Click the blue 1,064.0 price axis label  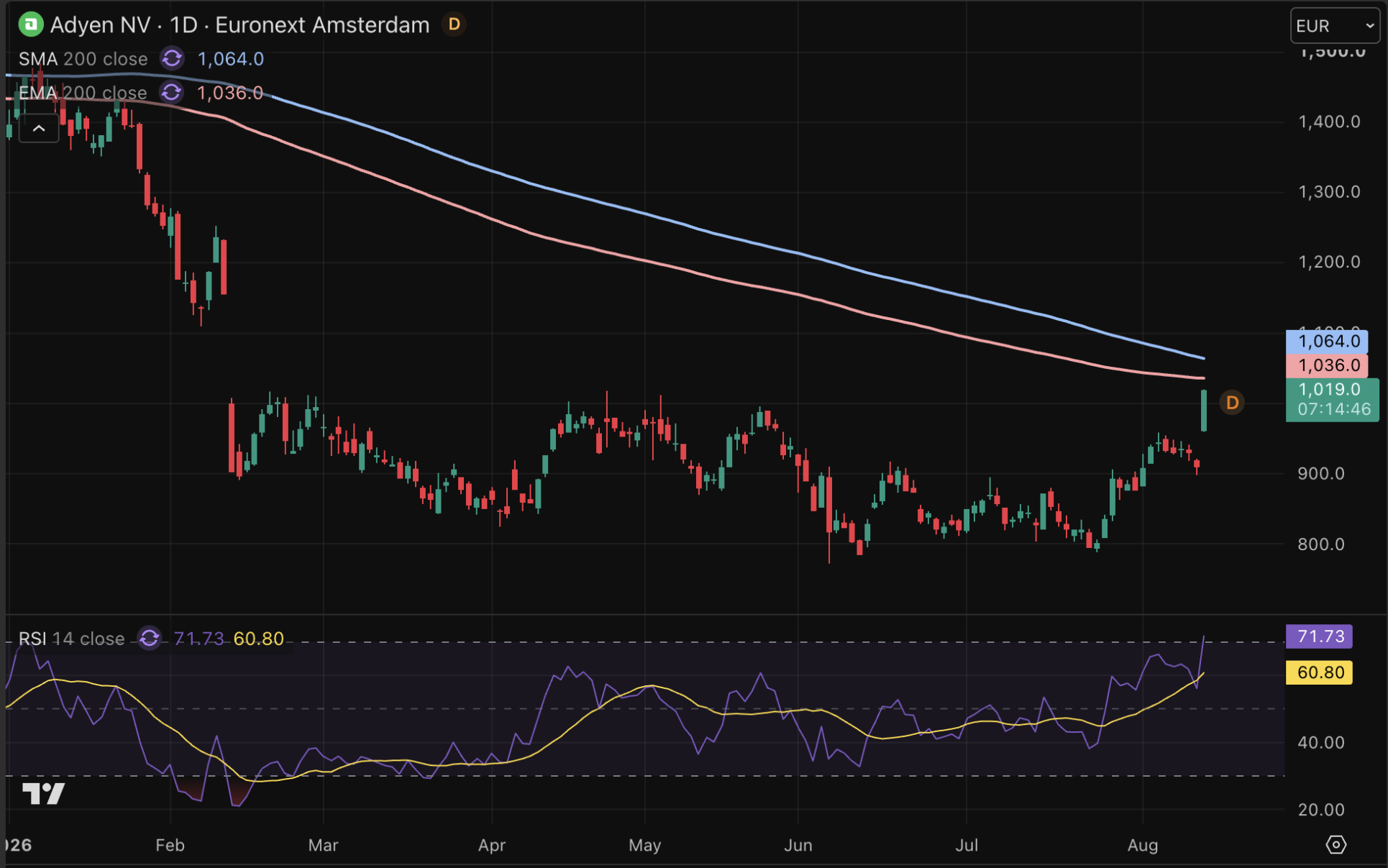pyautogui.click(x=1327, y=341)
